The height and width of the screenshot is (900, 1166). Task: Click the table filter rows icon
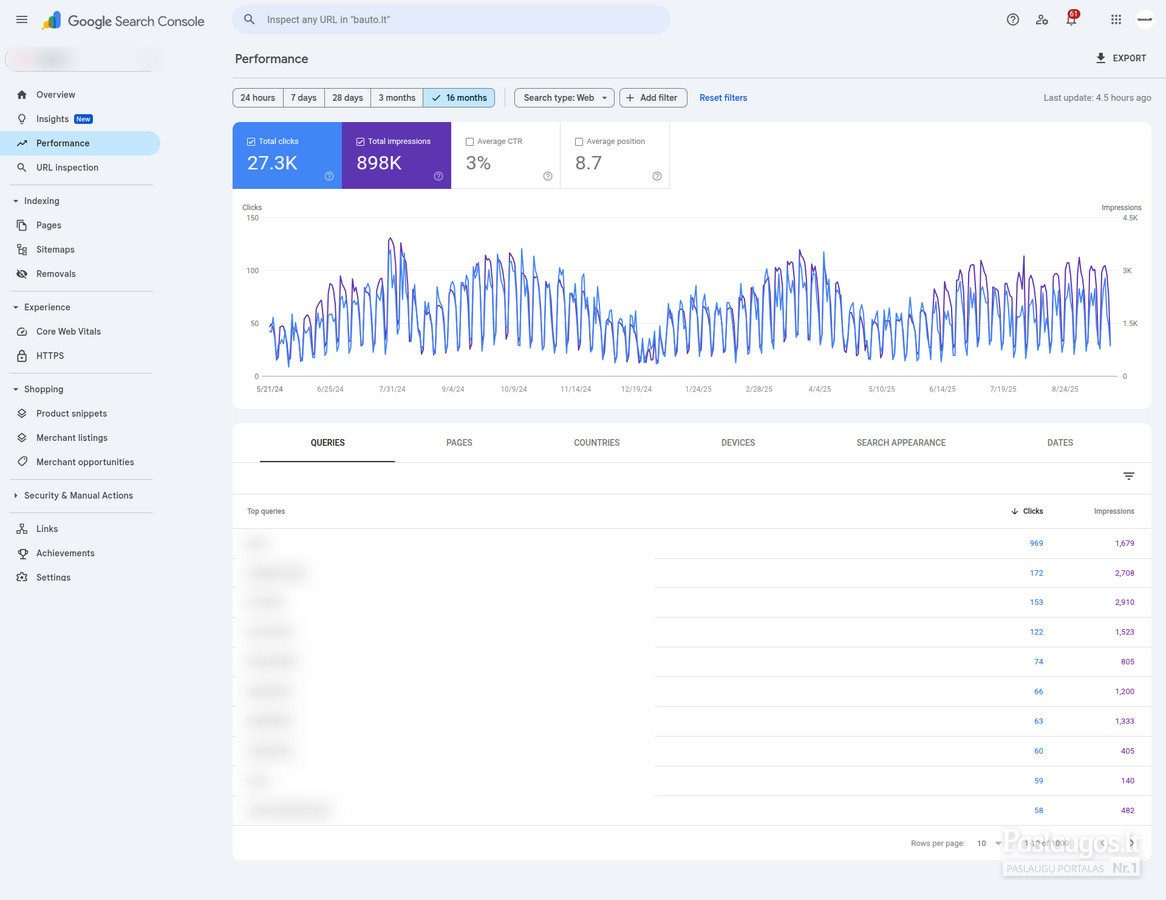(x=1128, y=476)
